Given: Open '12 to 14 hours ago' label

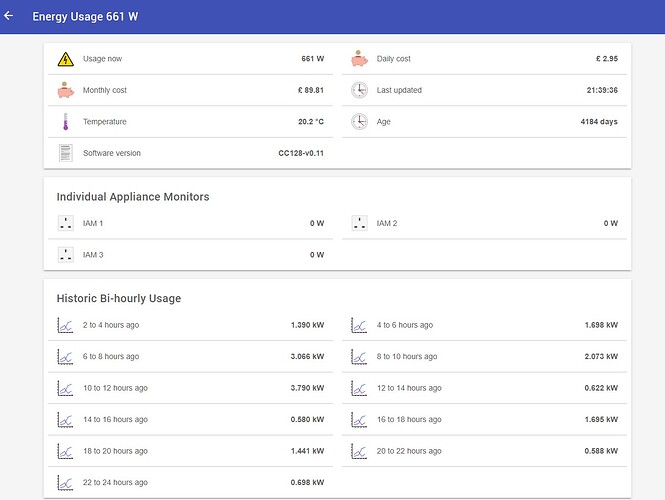Looking at the screenshot, I should [409, 388].
